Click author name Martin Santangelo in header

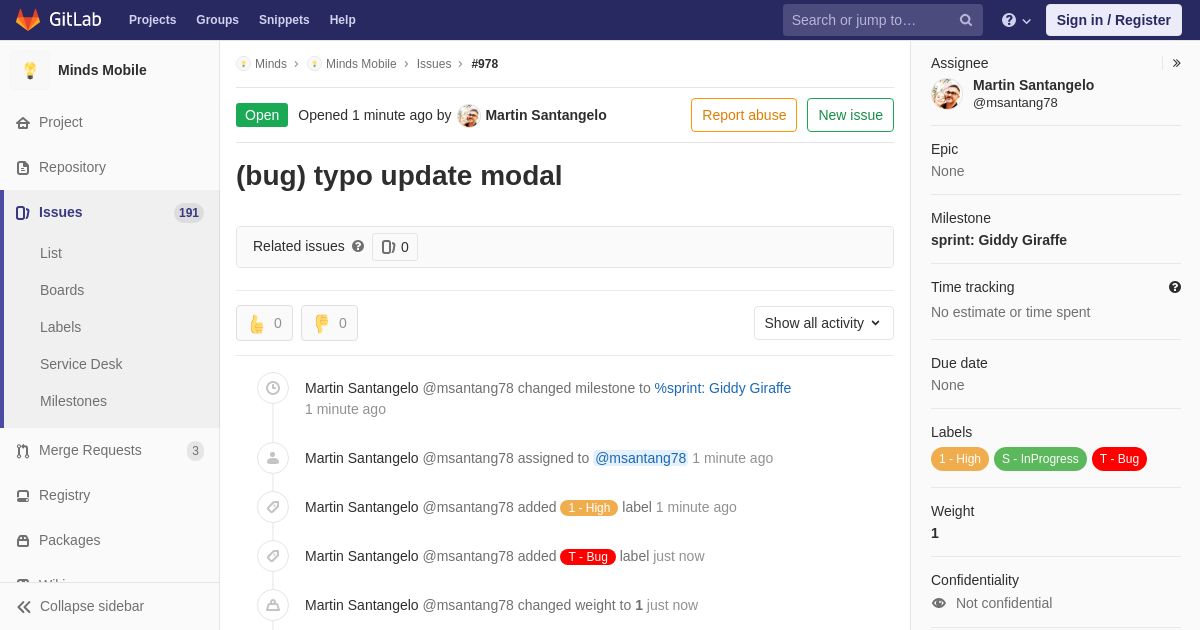[546, 115]
